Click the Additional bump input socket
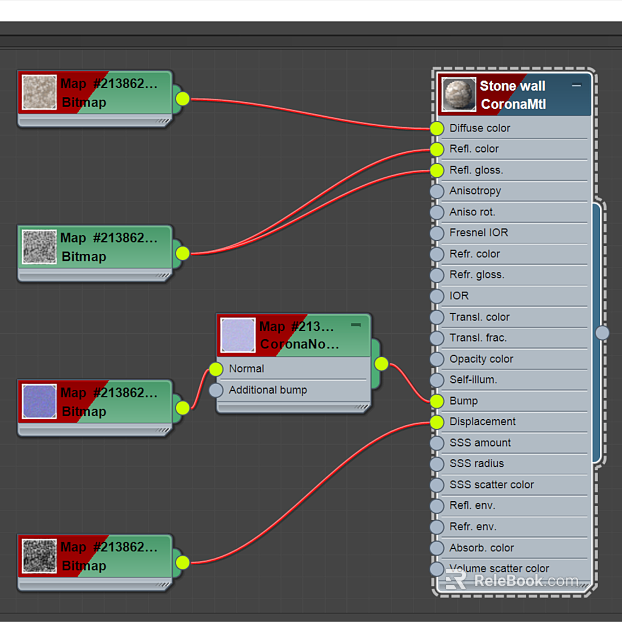 [x=216, y=390]
